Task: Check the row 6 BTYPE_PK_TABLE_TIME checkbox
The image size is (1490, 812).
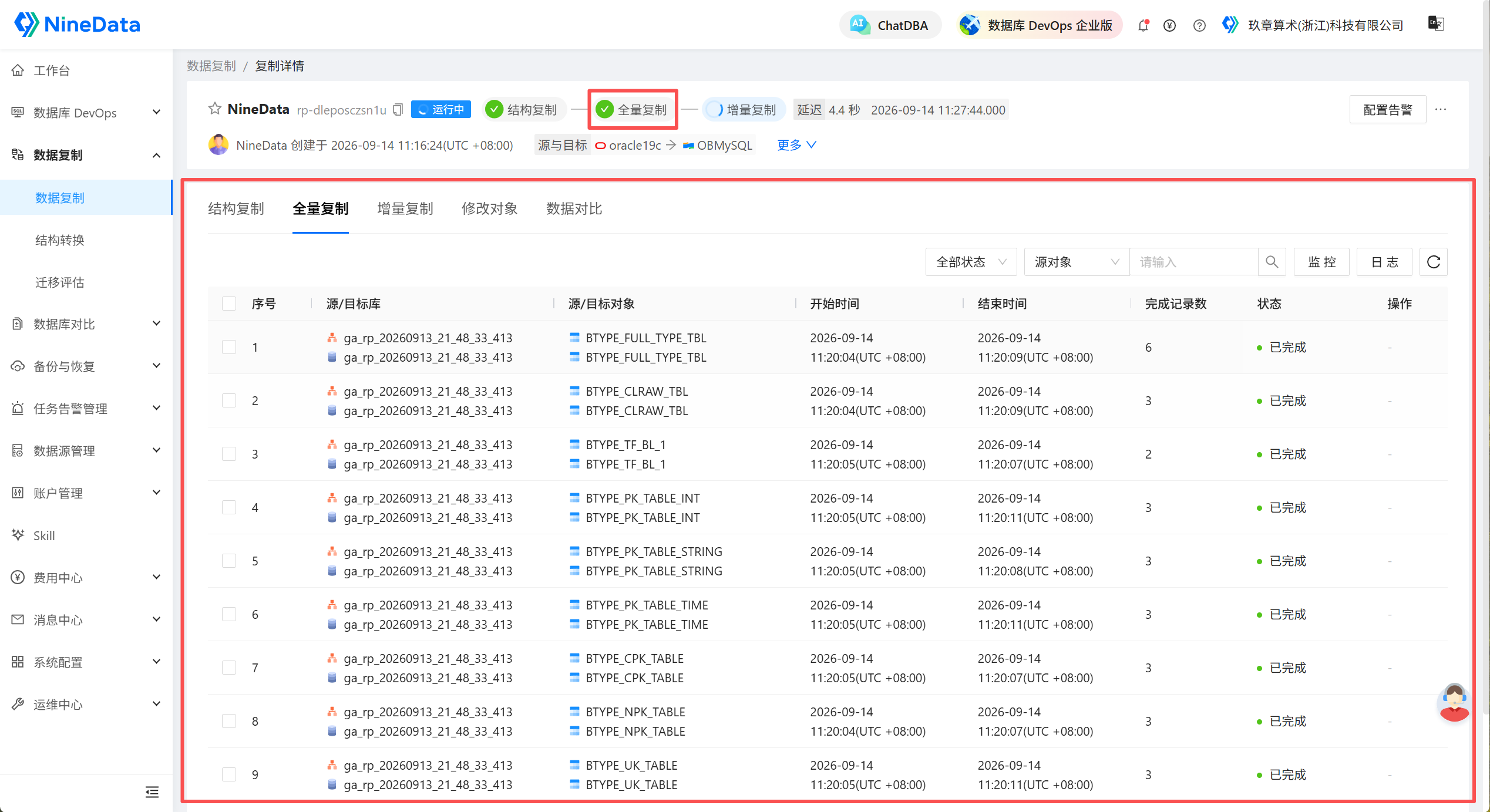Action: click(x=229, y=614)
